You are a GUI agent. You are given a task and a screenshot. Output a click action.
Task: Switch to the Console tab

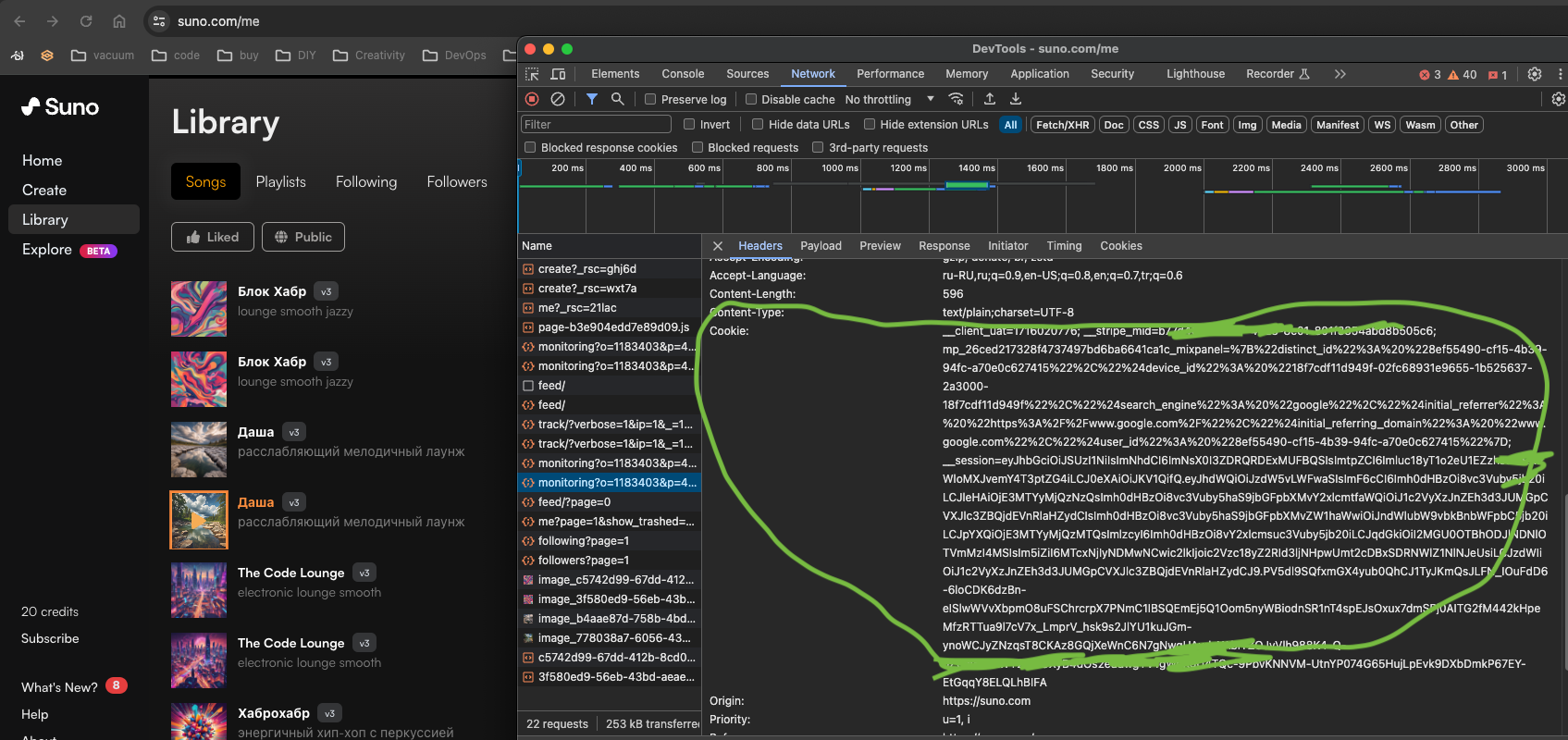pyautogui.click(x=683, y=74)
